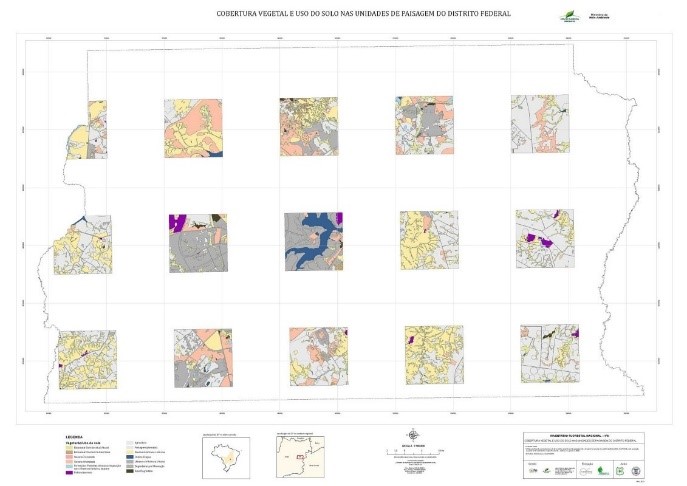This screenshot has height=486, width=687.
Task: Click the dark blue swatch in the legend
Action: coord(129,457)
